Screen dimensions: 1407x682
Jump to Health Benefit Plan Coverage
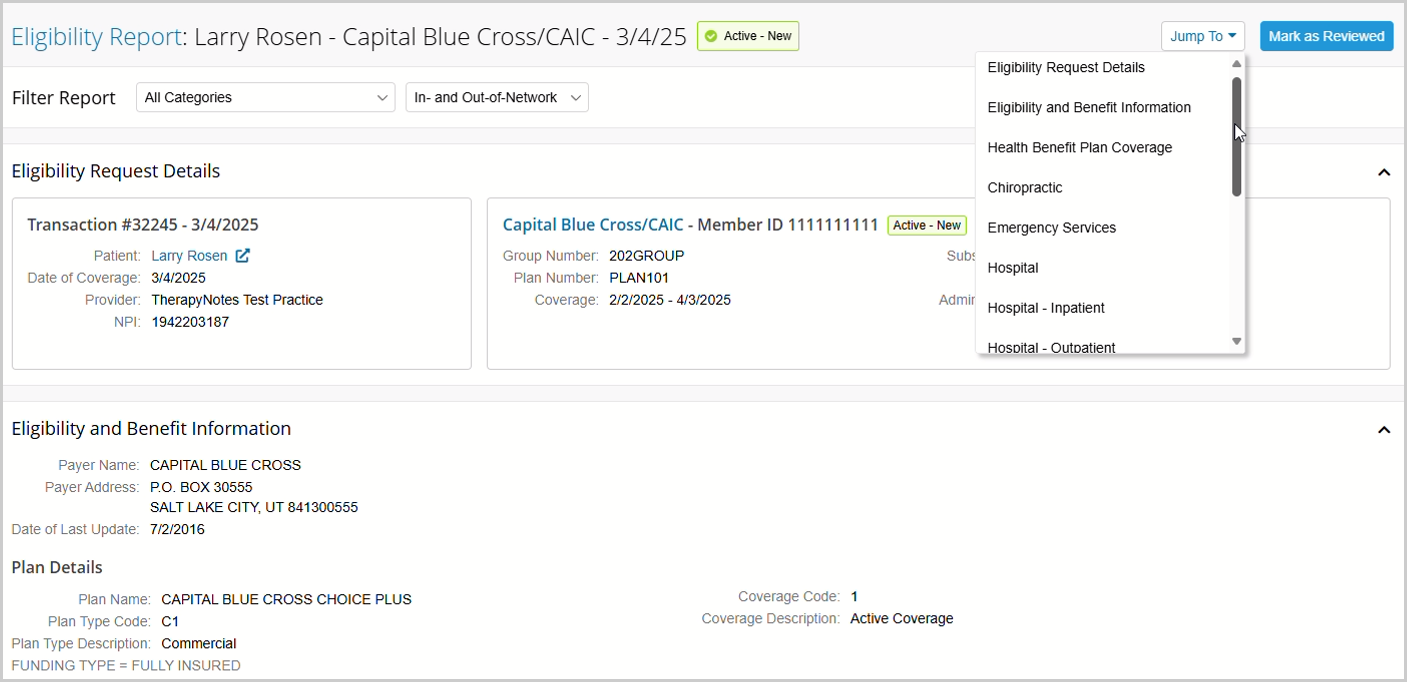[1080, 148]
